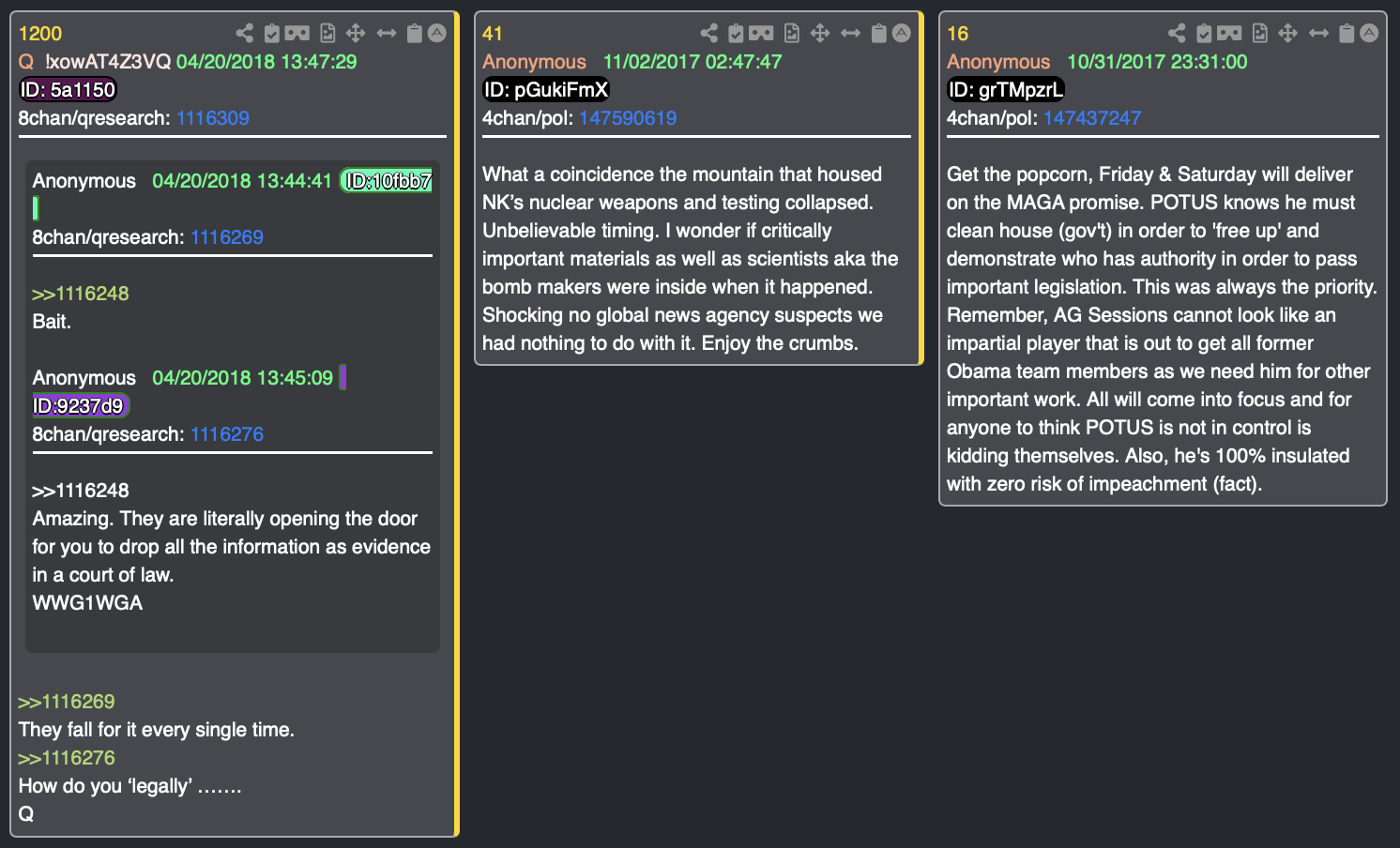Click the Q !xowAT4Z3VQ tripcode name
The image size is (1400, 848).
(95, 62)
